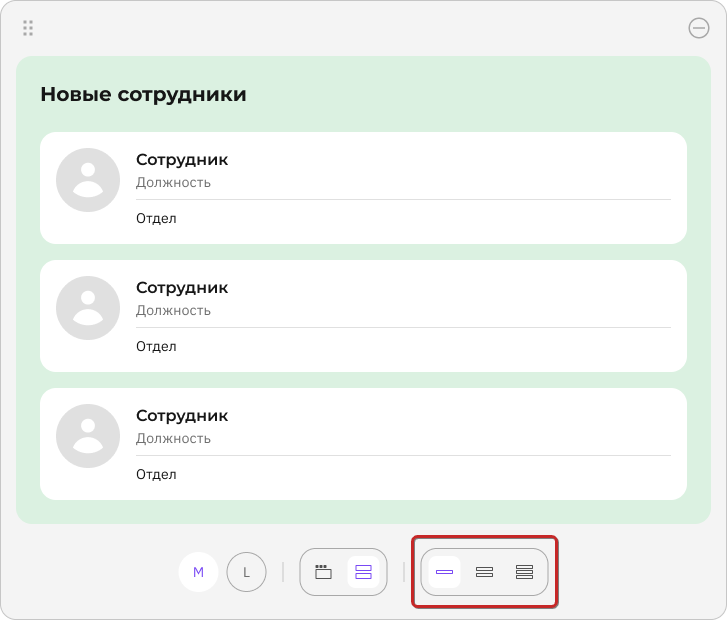Click the first employee avatar placeholder

tap(88, 180)
